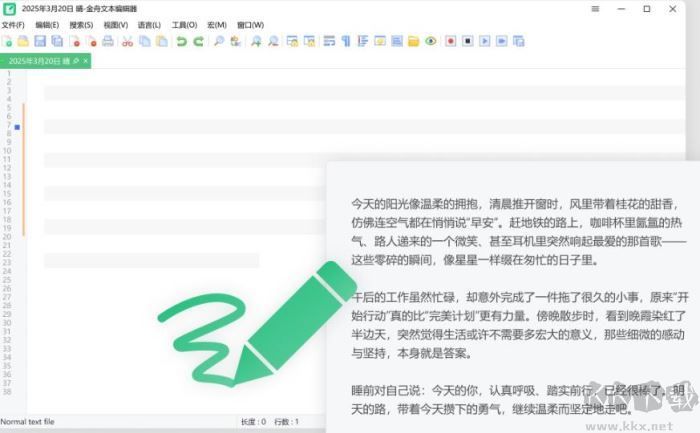Open the 窗口(W) menu

click(x=250, y=25)
